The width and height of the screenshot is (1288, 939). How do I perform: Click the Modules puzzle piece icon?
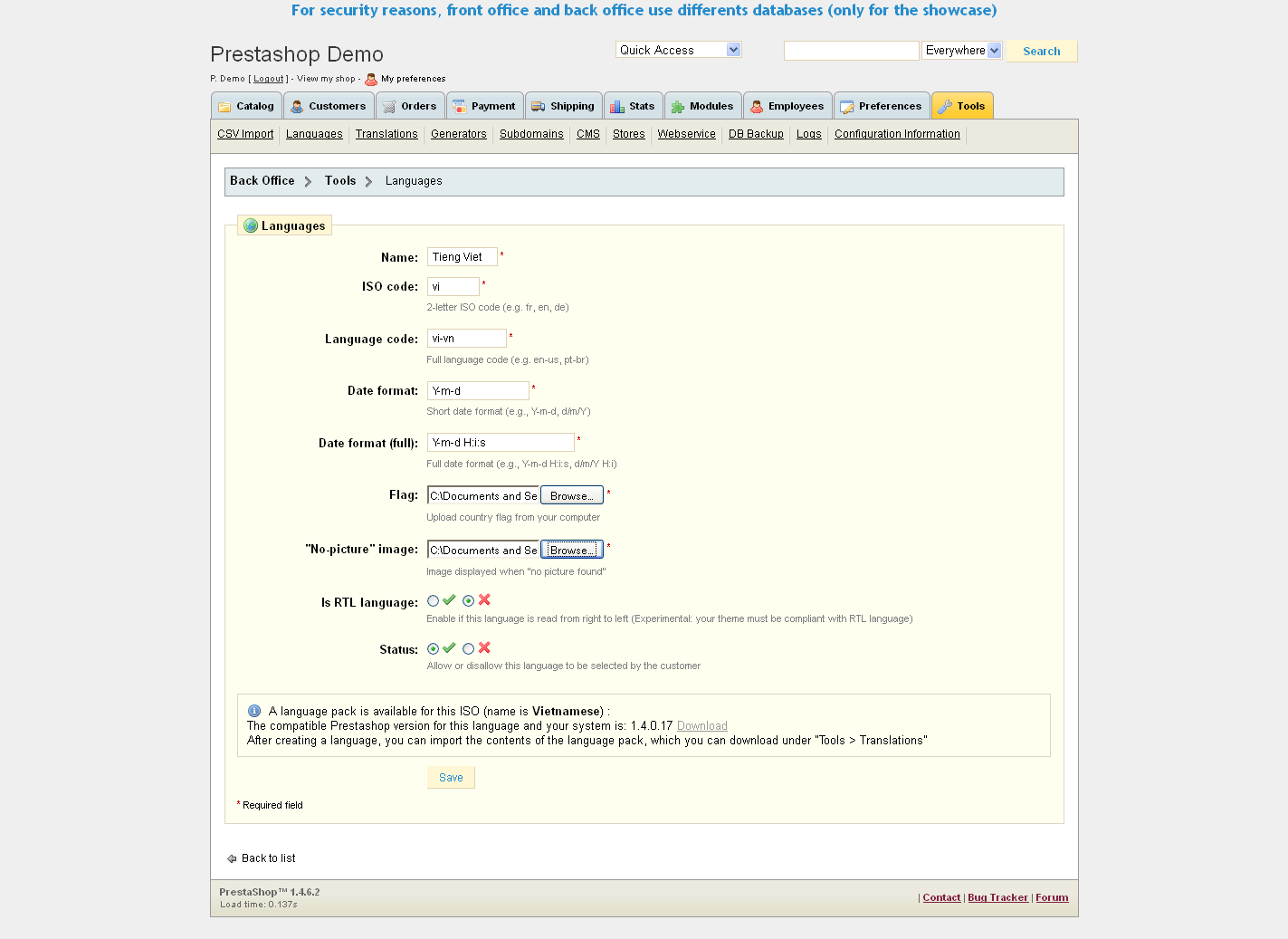tap(678, 107)
